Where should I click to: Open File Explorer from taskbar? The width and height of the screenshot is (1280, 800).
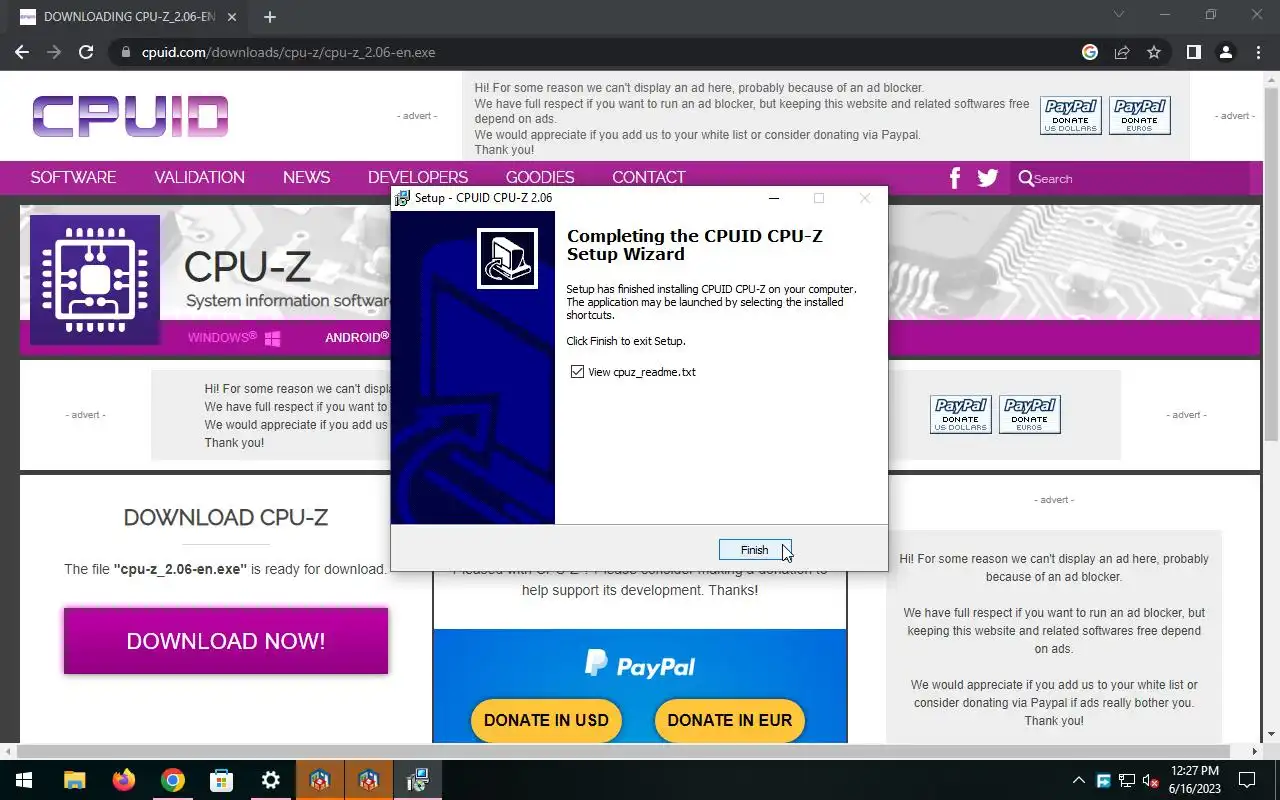(x=75, y=780)
